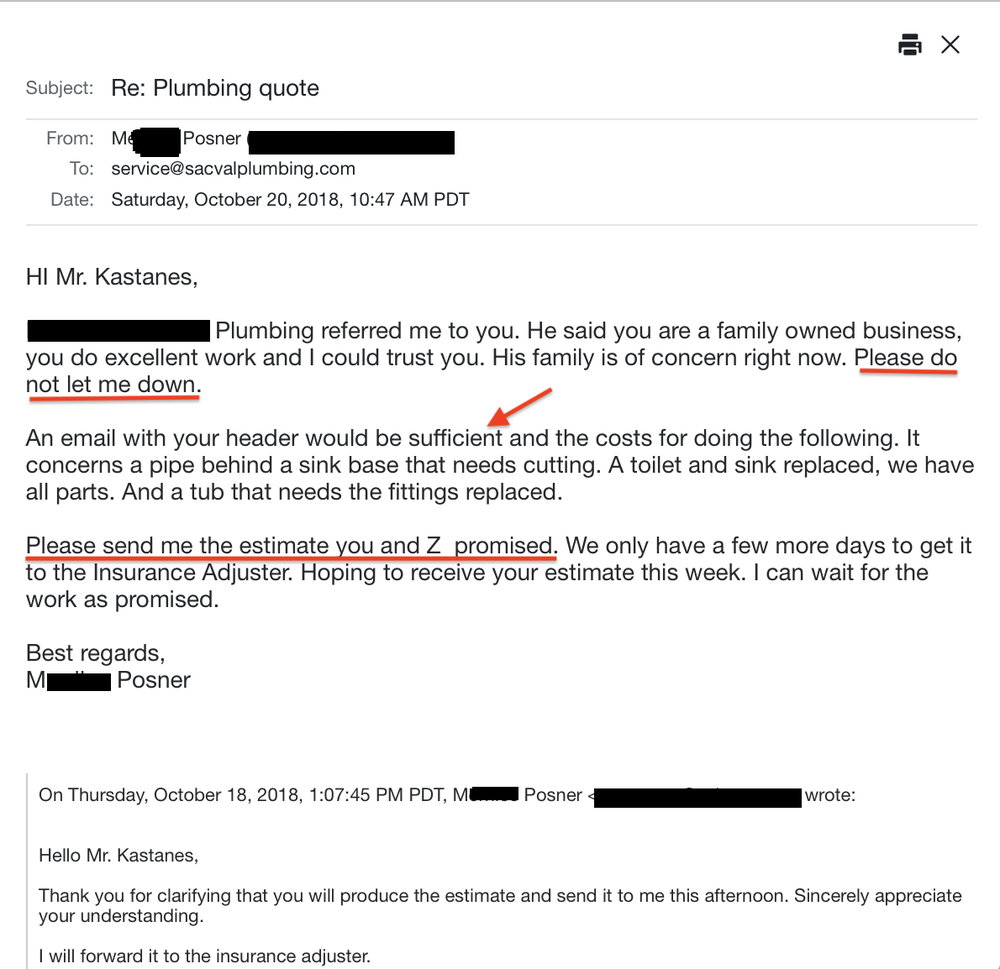Image resolution: width=1000 pixels, height=969 pixels.
Task: Click the greeting "HI Mr. Kastanes,"
Action: coord(111,277)
